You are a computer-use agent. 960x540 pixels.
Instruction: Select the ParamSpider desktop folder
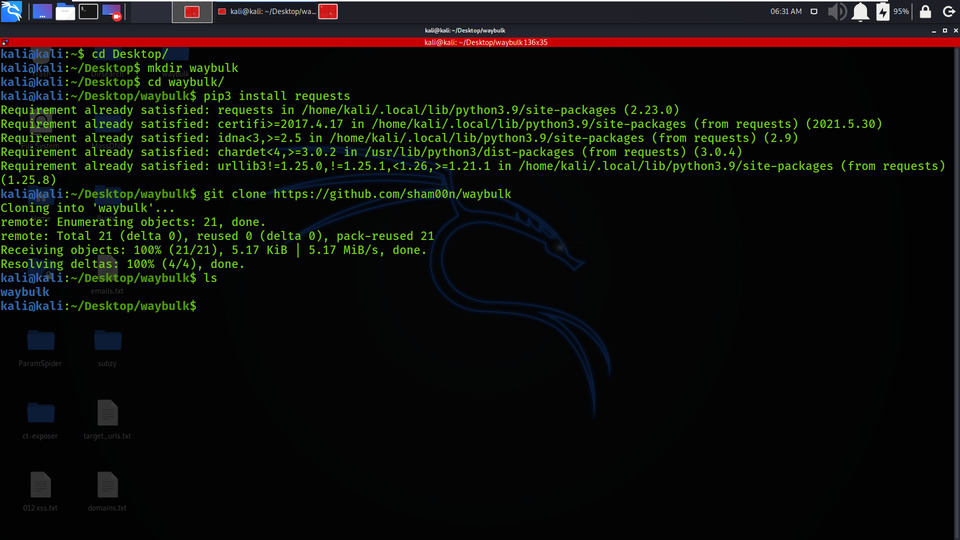click(x=40, y=348)
